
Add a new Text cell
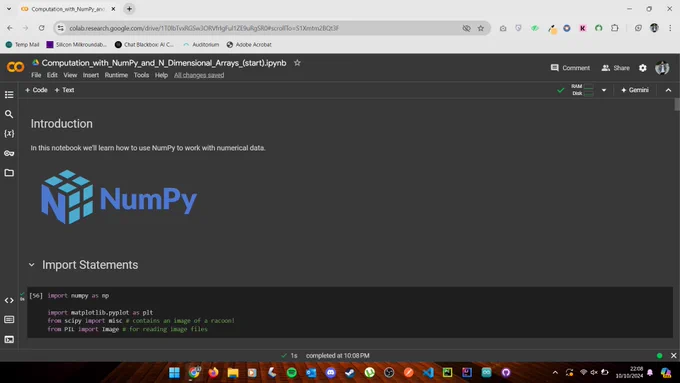click(64, 90)
